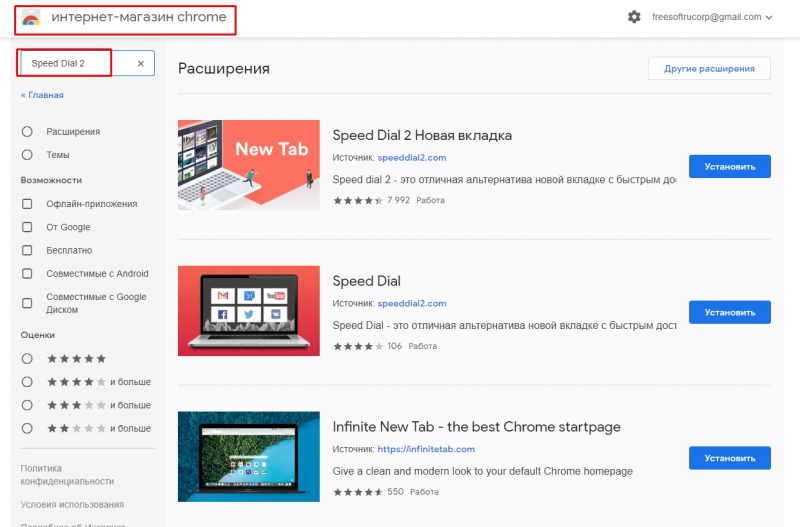The image size is (800, 527).
Task: Toggle the Совместимые с Android checkbox
Action: pos(27,273)
